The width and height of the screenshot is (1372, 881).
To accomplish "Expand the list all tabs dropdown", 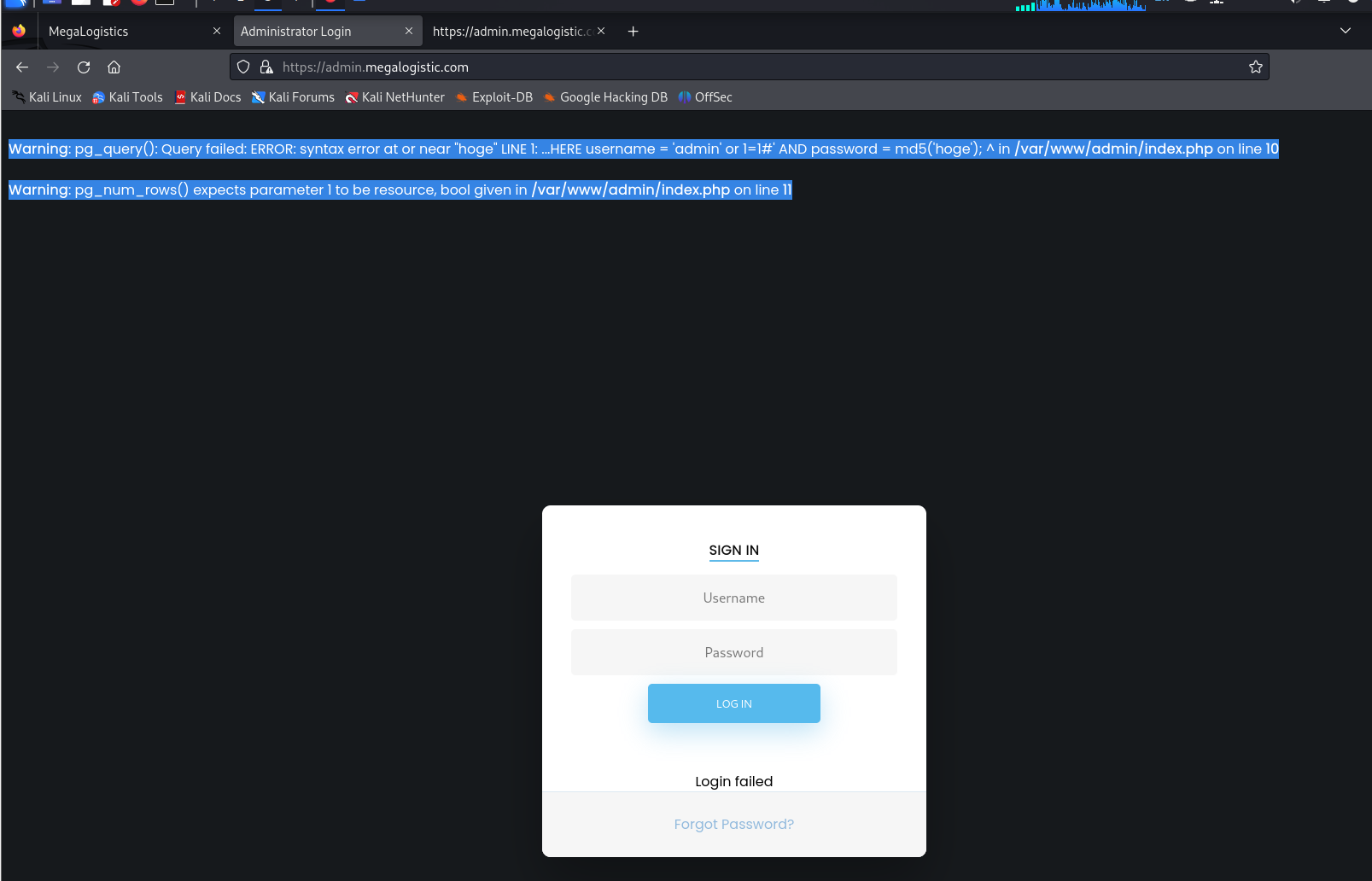I will (x=1345, y=32).
